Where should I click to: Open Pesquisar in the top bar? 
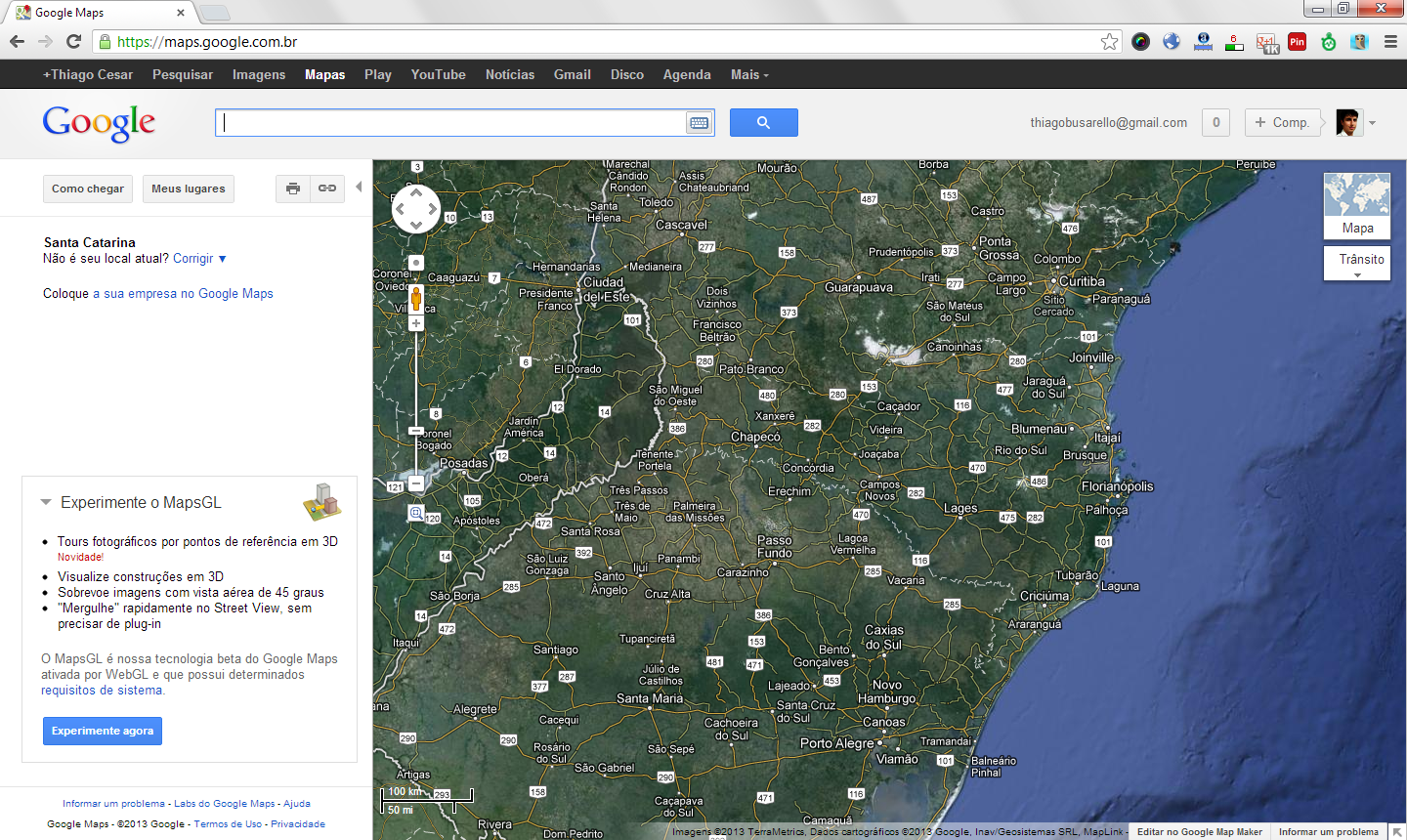tap(183, 74)
